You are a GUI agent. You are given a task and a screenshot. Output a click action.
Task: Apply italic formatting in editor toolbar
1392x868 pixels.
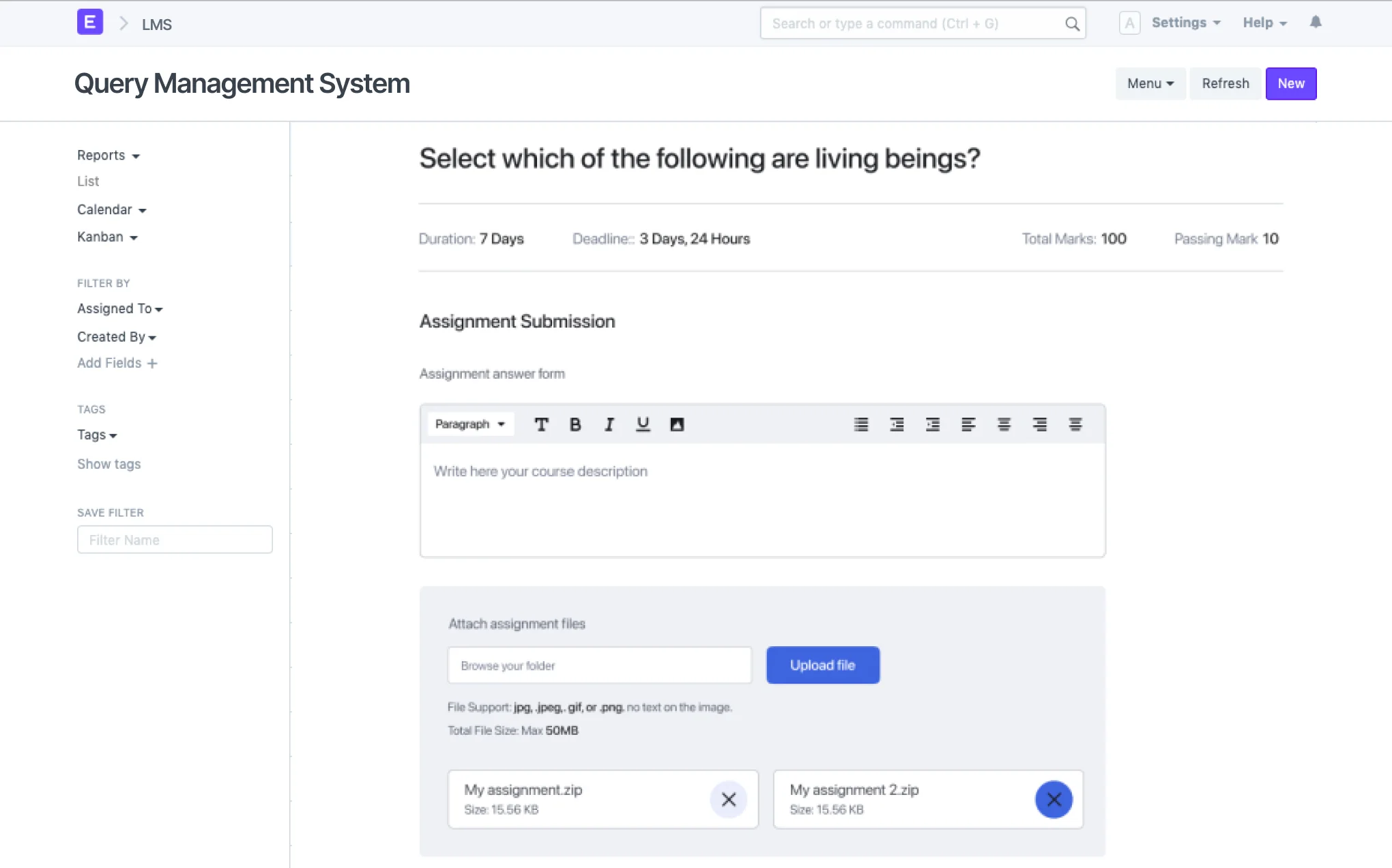tap(609, 424)
